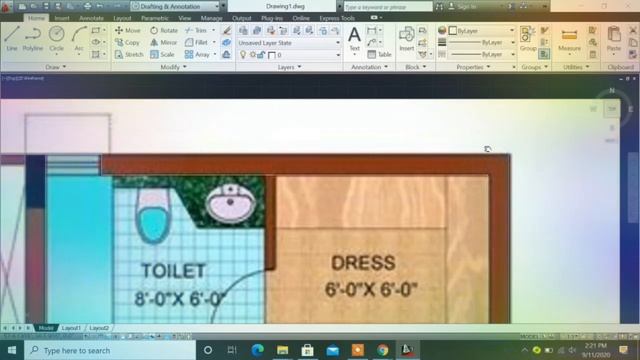Activate the Fillet tool

click(196, 42)
